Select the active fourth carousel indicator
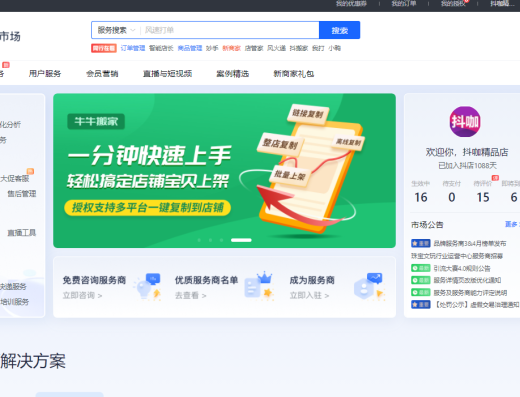Image resolution: width=520 pixels, height=397 pixels. pos(241,240)
